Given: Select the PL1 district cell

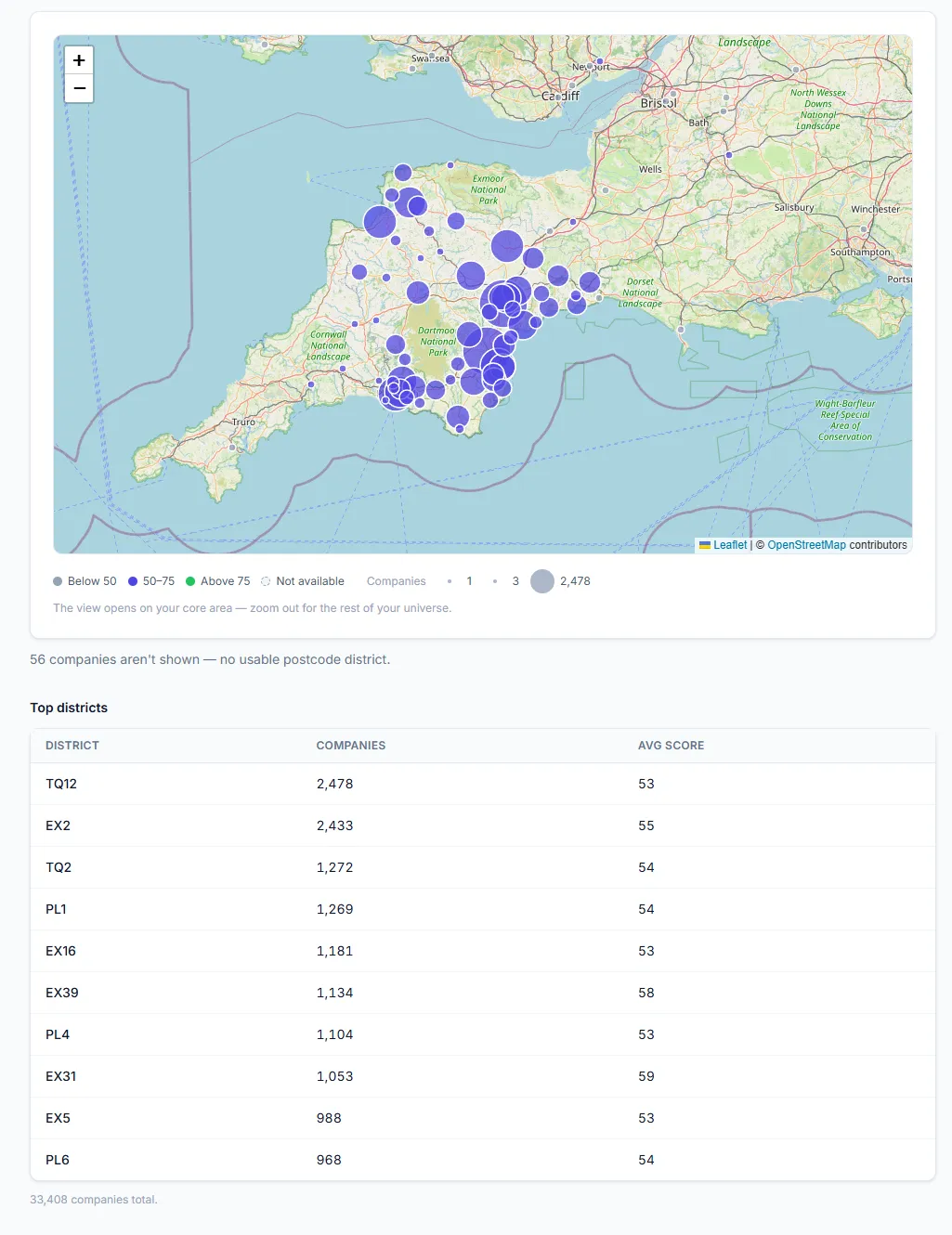Looking at the screenshot, I should (56, 909).
